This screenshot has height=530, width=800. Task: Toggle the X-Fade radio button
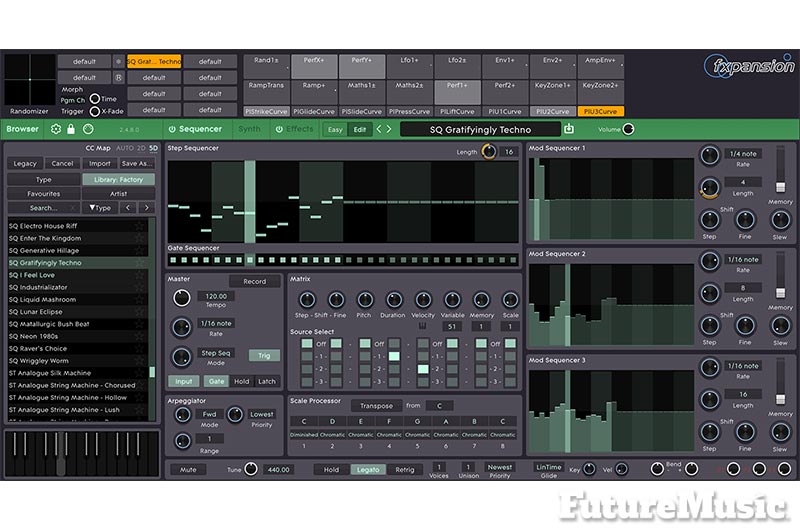(94, 111)
